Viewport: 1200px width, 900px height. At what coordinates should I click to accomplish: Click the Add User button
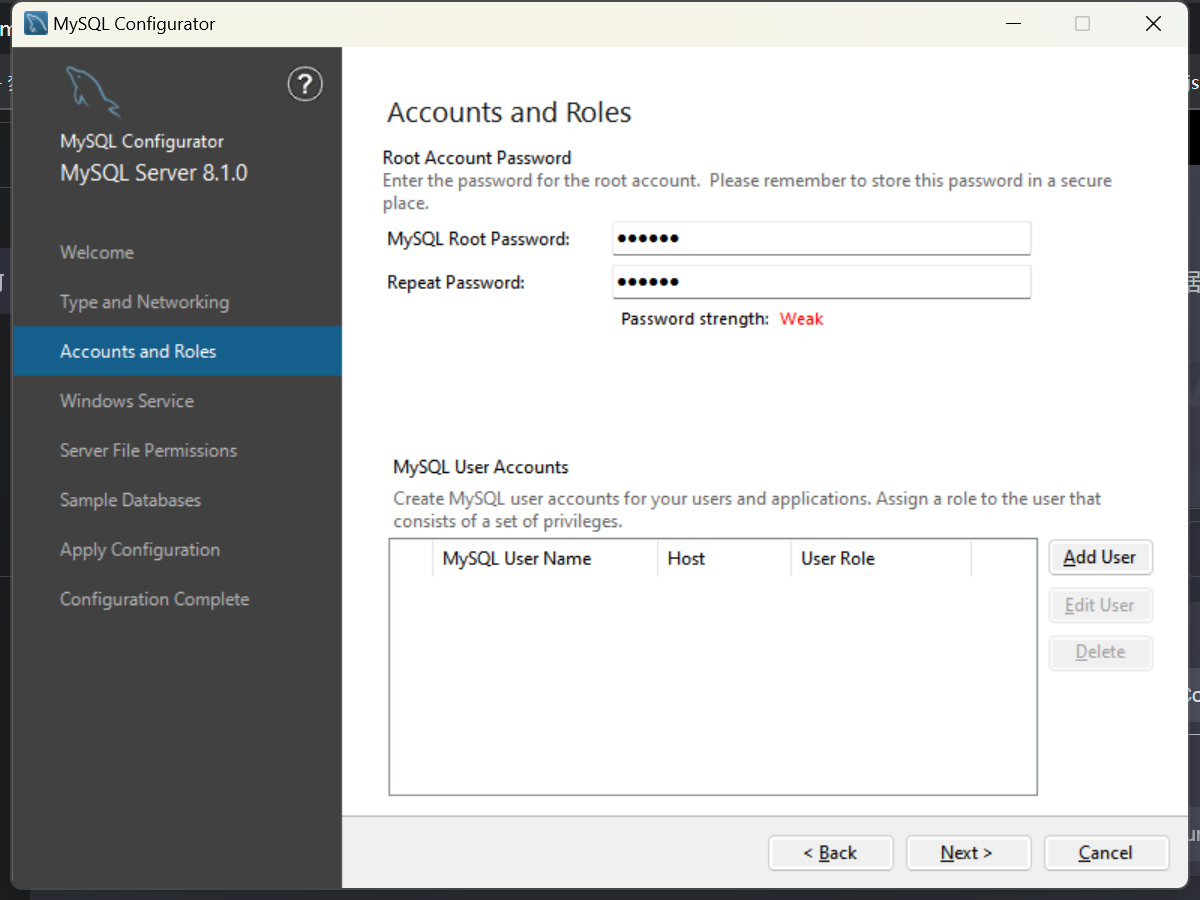click(x=1101, y=558)
